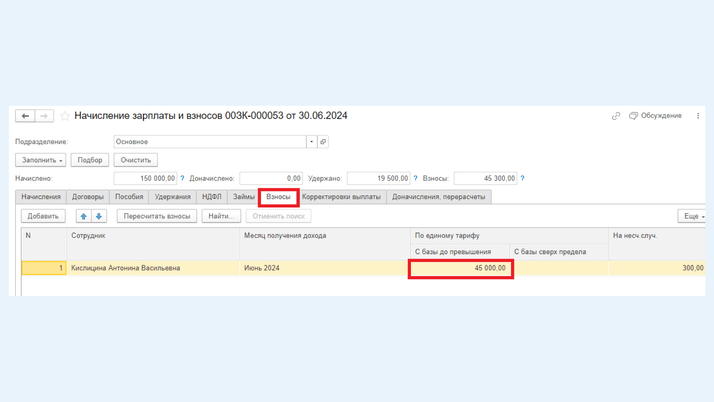Select row number 1 cell

point(44,268)
